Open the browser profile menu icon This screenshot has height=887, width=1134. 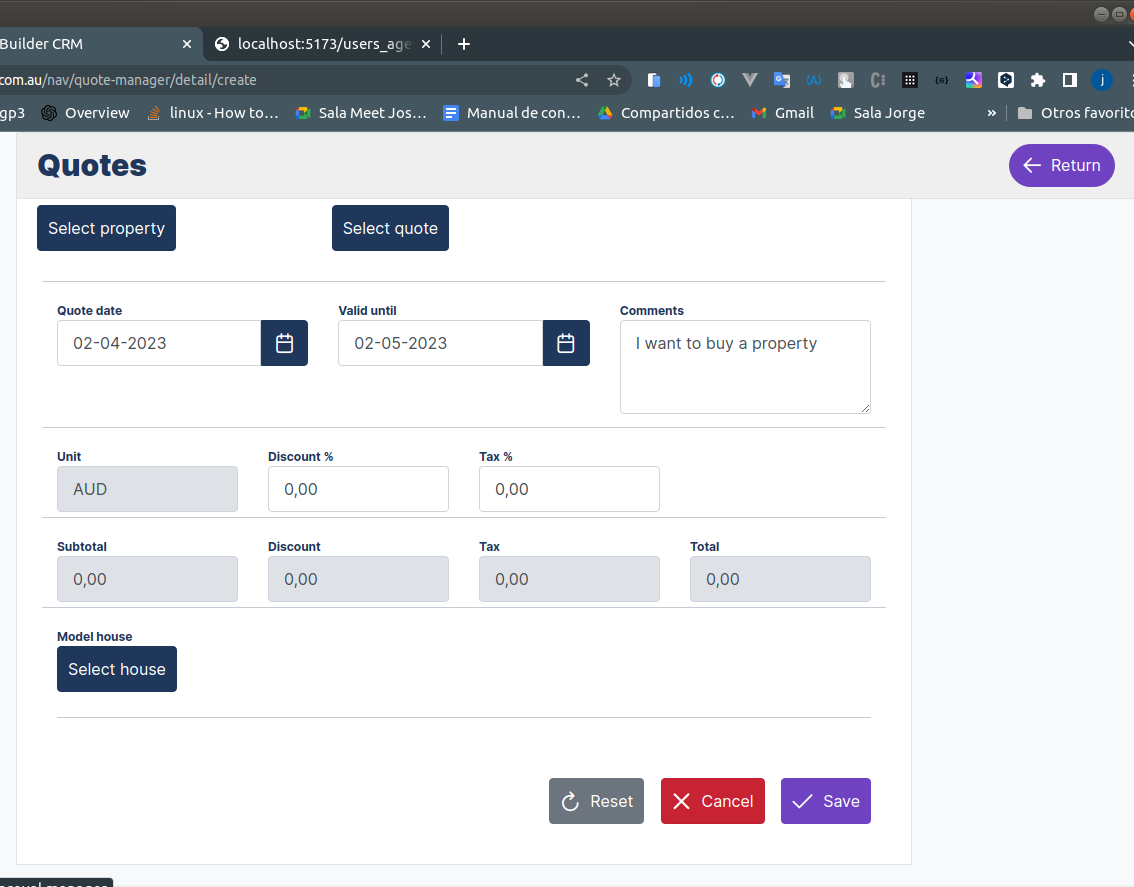tap(1102, 79)
